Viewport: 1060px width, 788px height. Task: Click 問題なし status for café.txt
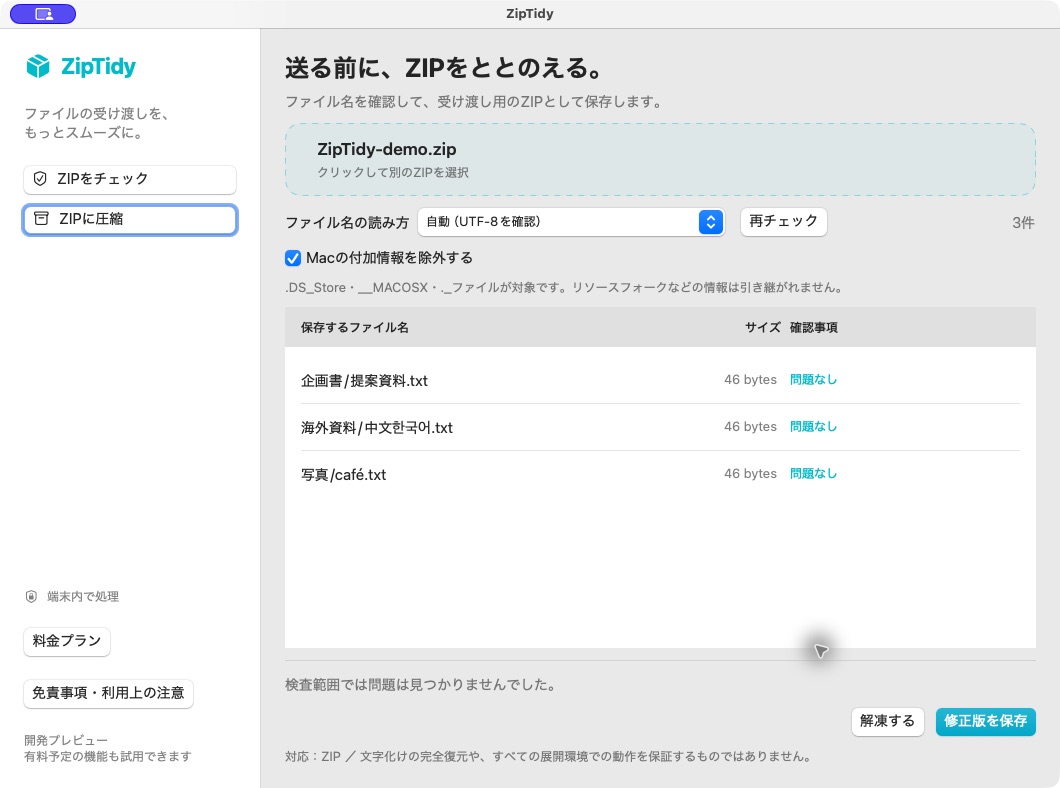(x=814, y=474)
